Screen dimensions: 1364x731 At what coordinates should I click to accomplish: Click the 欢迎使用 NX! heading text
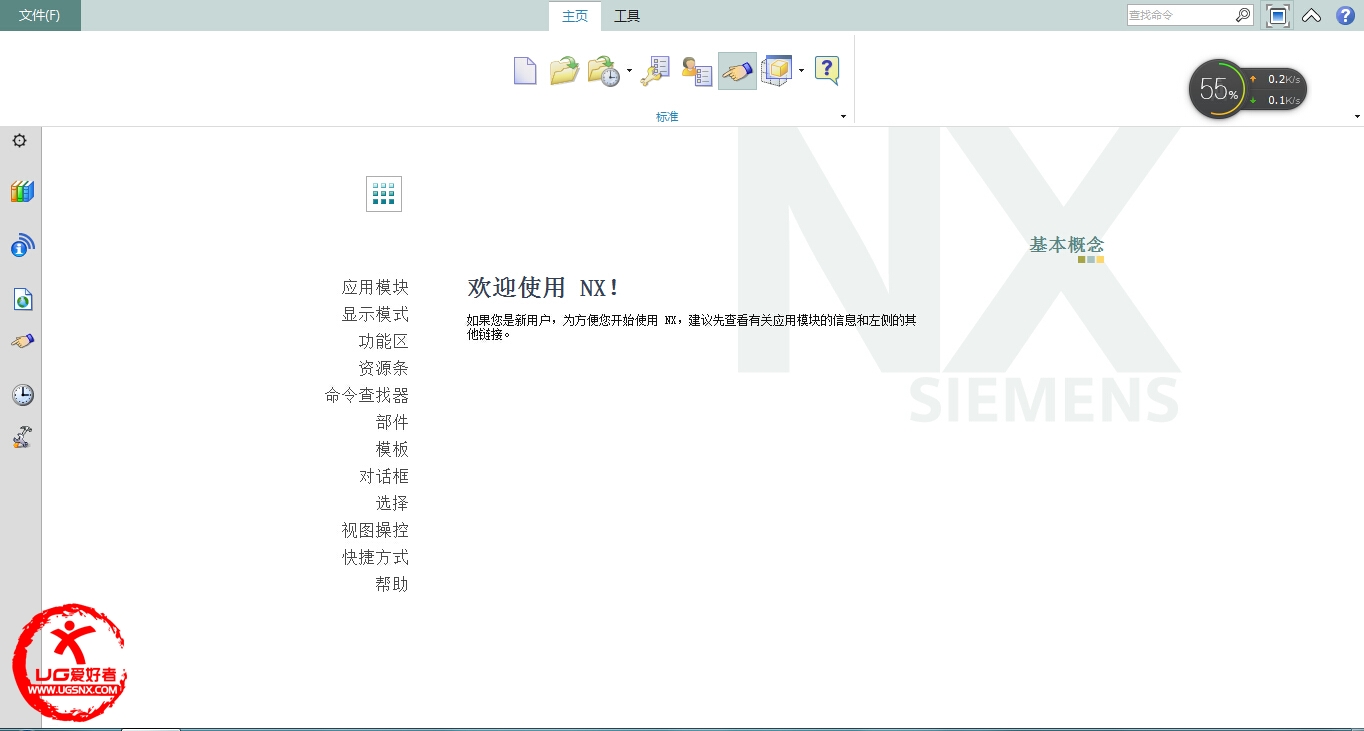[x=543, y=288]
